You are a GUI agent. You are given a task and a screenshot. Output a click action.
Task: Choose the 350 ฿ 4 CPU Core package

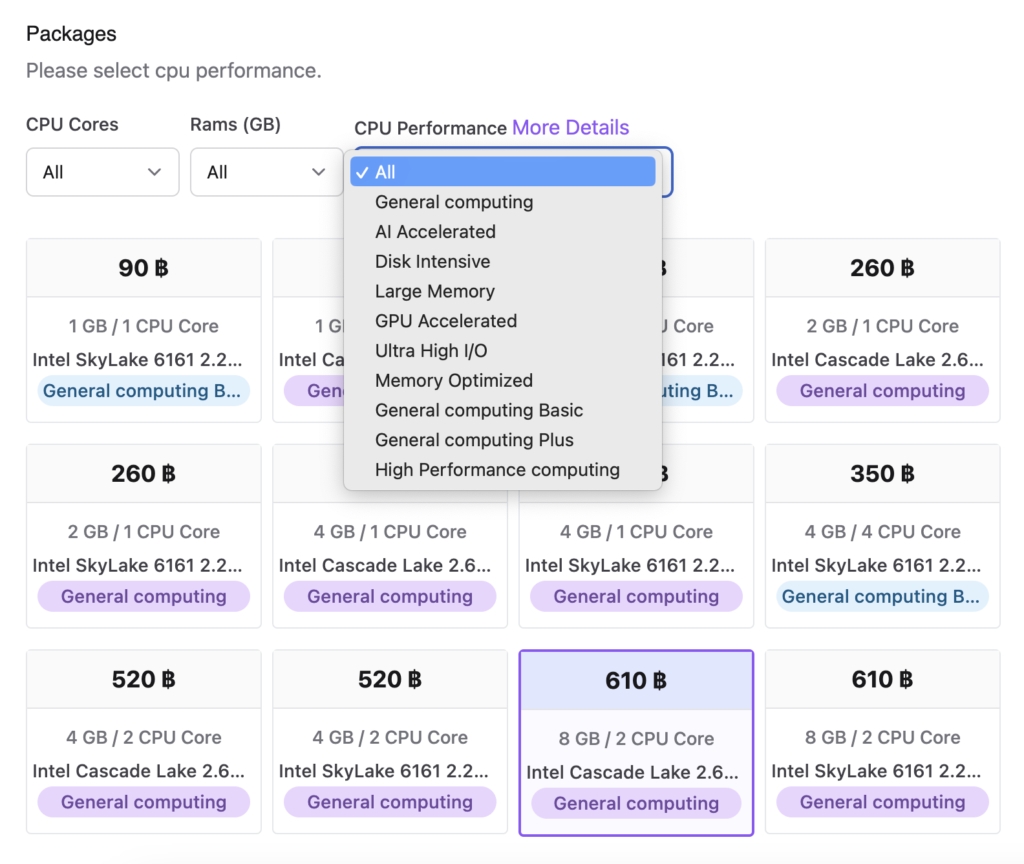click(x=882, y=535)
